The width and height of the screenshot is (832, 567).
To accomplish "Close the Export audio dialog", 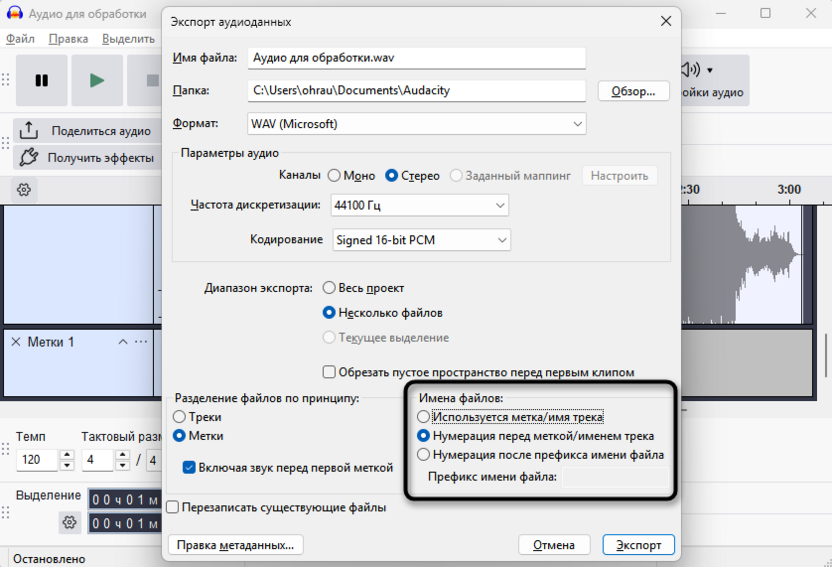I will [x=666, y=21].
